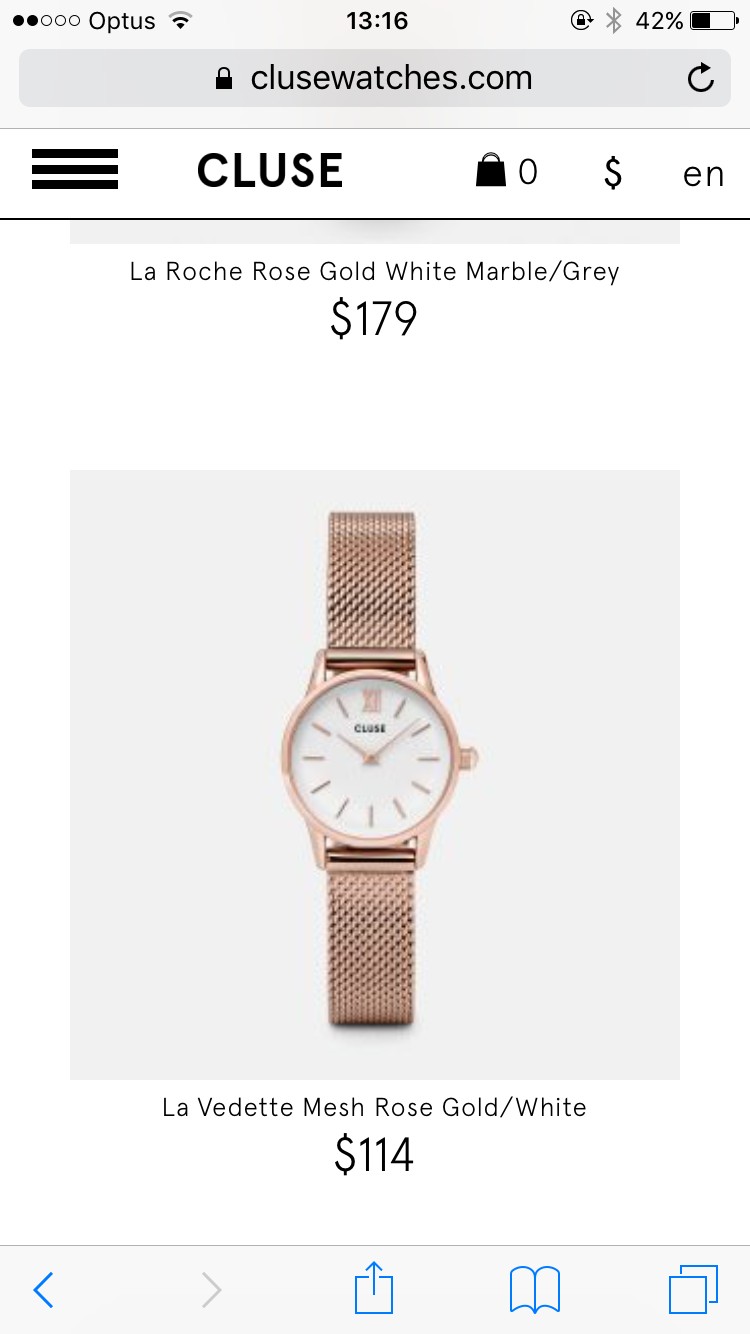This screenshot has width=750, height=1334.
Task: Change language using the en selector
Action: (703, 174)
